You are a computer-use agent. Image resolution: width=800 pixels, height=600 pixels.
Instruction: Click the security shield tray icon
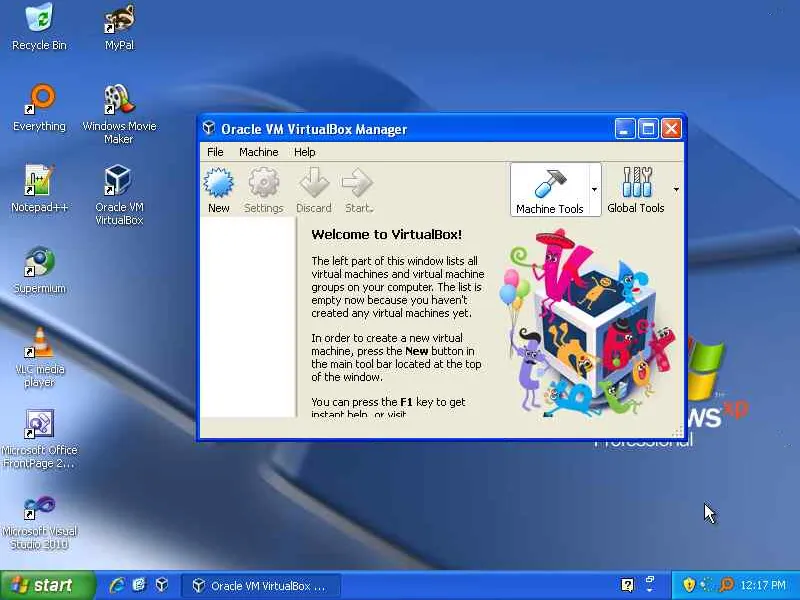689,585
